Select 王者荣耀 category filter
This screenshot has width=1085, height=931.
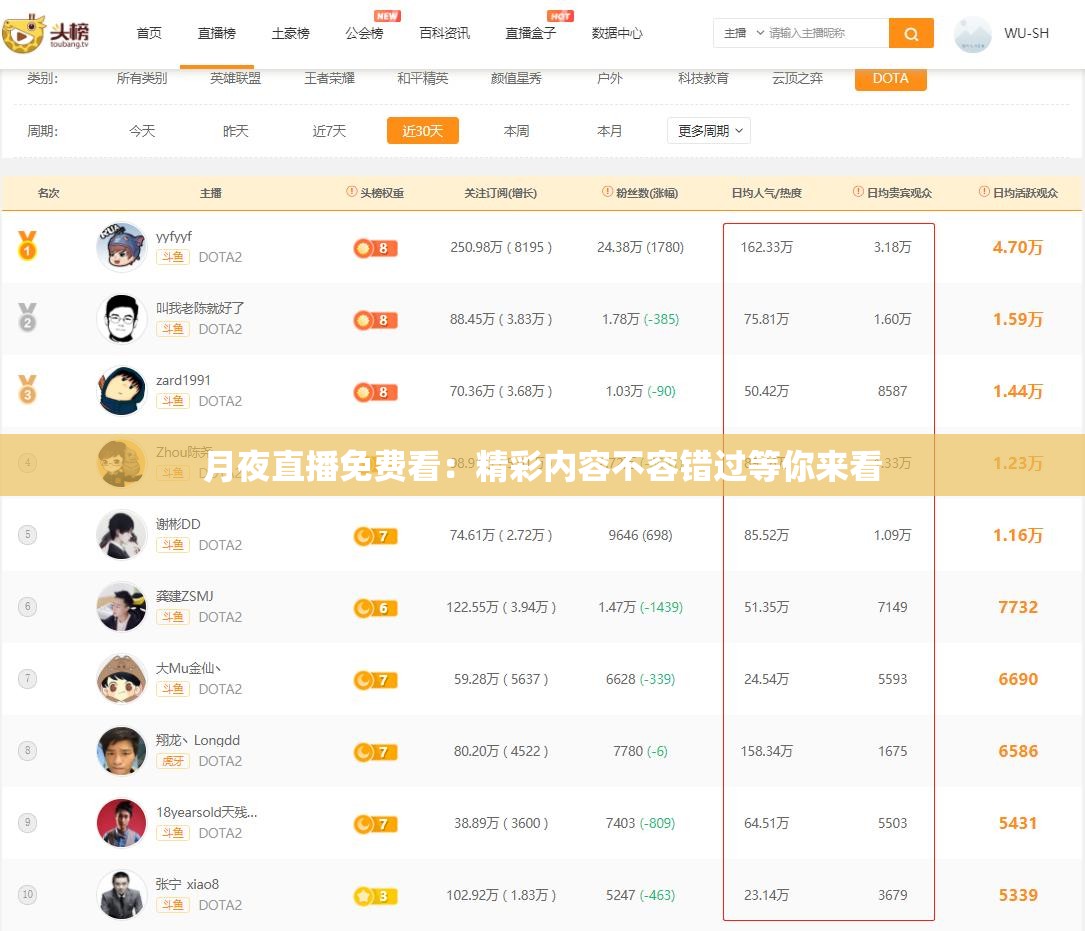[329, 78]
